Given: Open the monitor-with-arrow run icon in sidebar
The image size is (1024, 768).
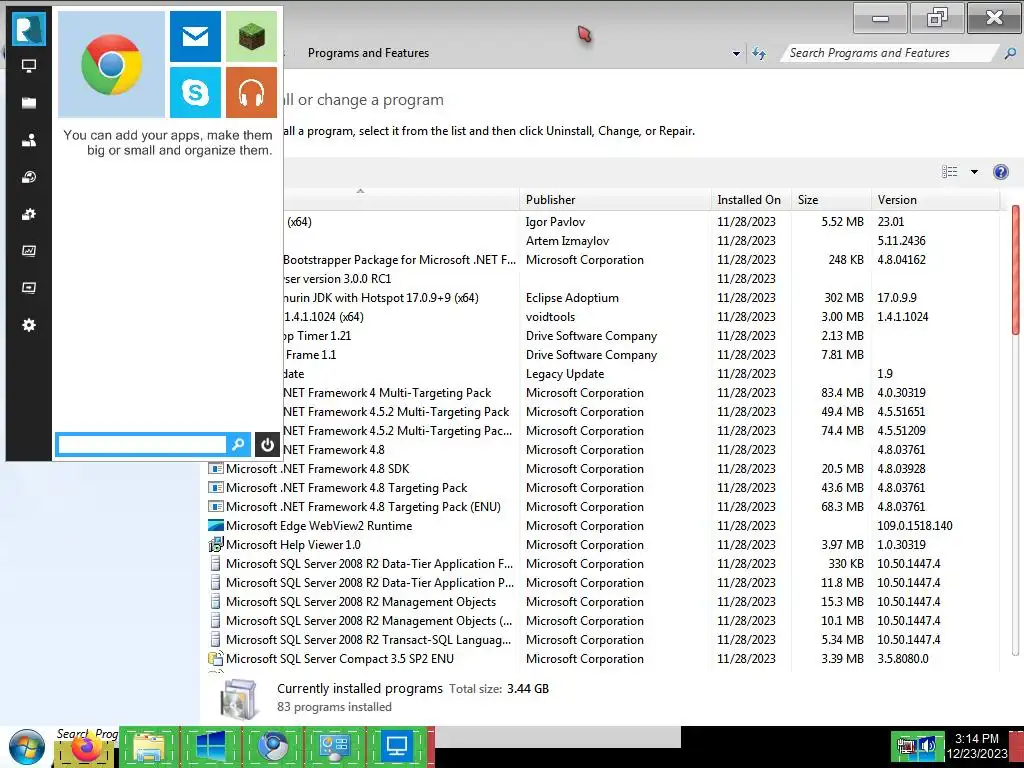Looking at the screenshot, I should [29, 288].
